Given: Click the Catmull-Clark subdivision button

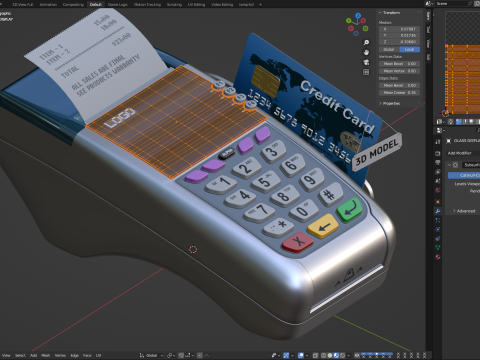Looking at the screenshot, I should (464, 175).
